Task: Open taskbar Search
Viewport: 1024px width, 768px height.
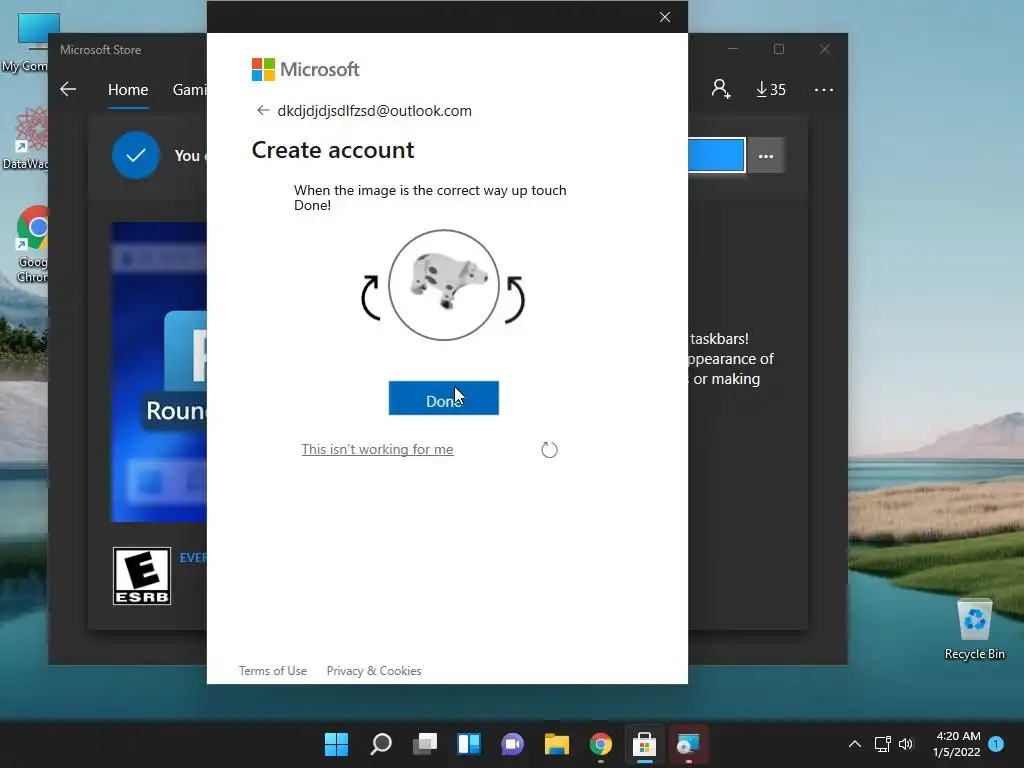Action: (381, 744)
